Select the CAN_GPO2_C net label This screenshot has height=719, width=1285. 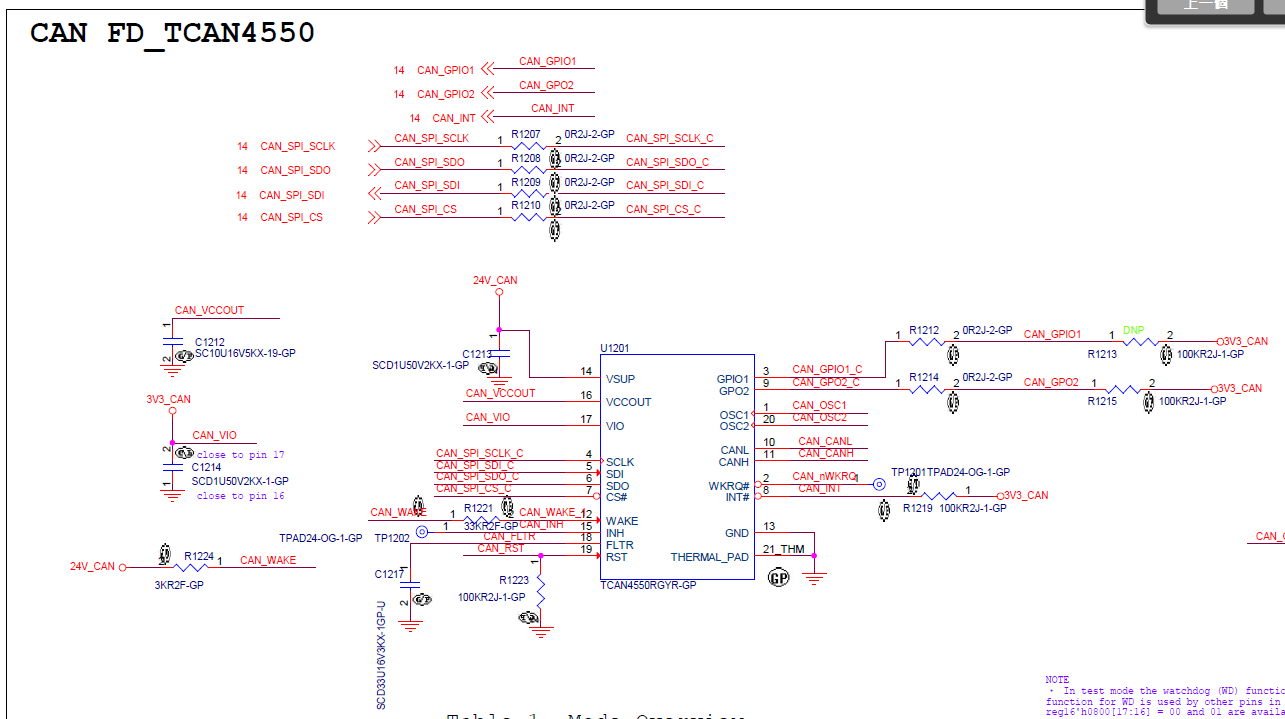(826, 382)
